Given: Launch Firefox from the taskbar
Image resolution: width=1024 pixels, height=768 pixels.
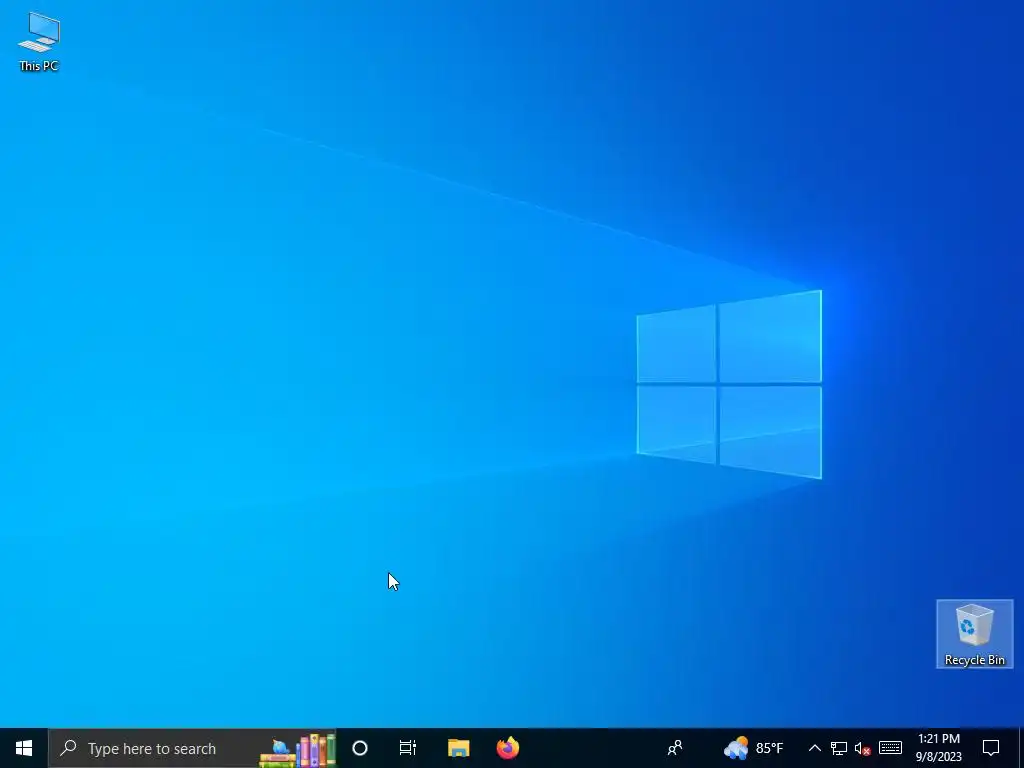Looking at the screenshot, I should [508, 748].
